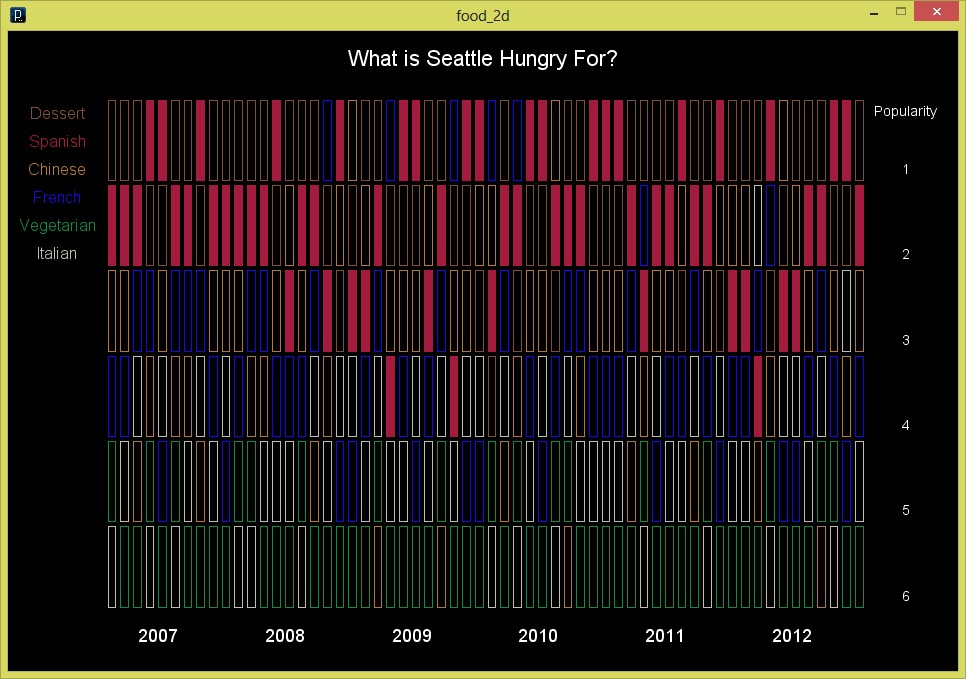Toggle the Chinese legend label
This screenshot has width=966, height=679.
57,170
